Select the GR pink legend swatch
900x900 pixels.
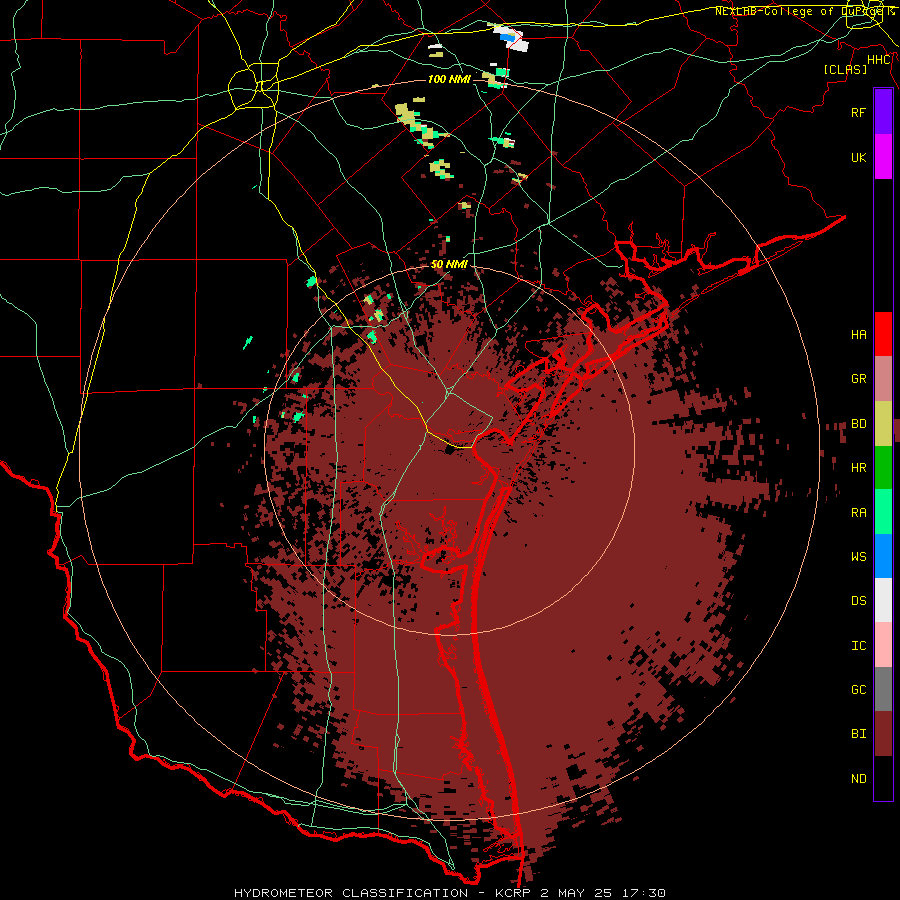pos(883,379)
